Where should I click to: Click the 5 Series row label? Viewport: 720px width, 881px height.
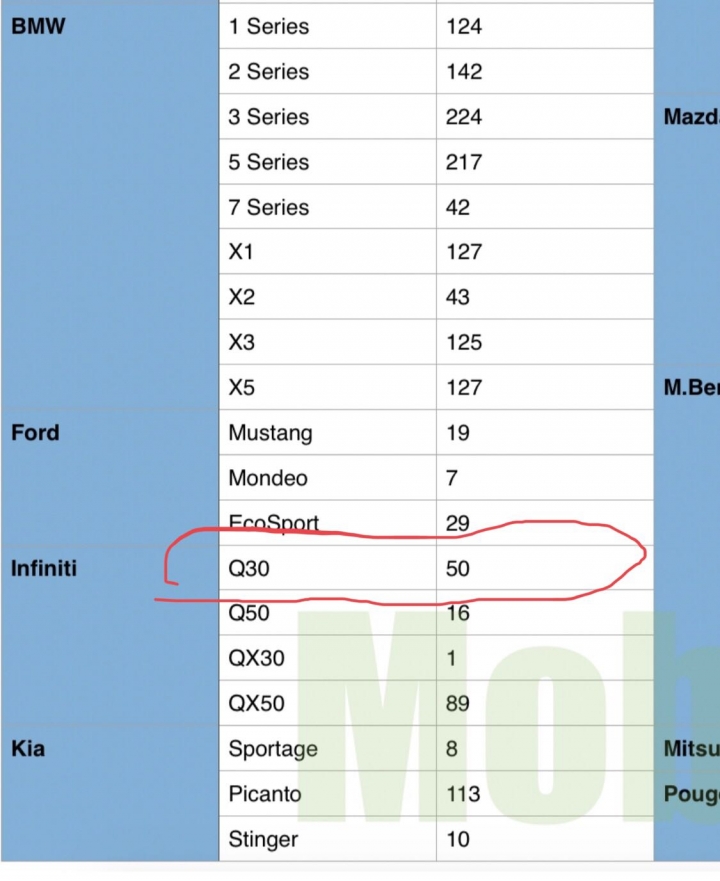click(x=269, y=162)
